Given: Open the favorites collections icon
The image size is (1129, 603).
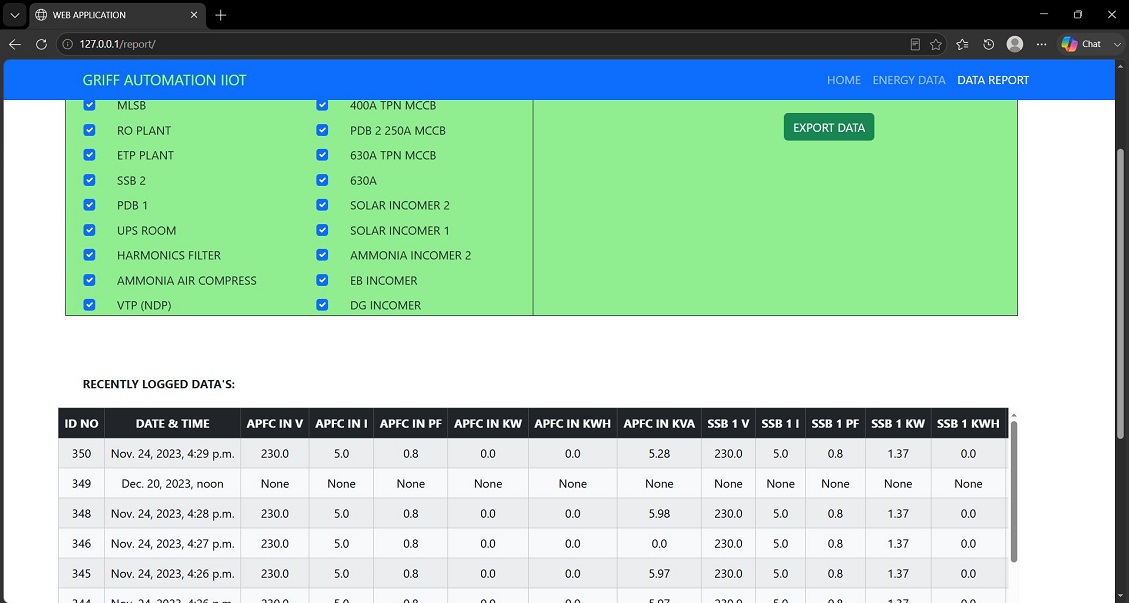Looking at the screenshot, I should point(962,44).
